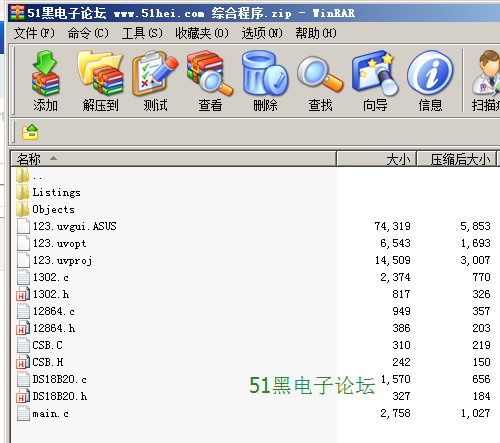Click packed size value '5,853'
The image size is (500, 443).
pyautogui.click(x=475, y=226)
